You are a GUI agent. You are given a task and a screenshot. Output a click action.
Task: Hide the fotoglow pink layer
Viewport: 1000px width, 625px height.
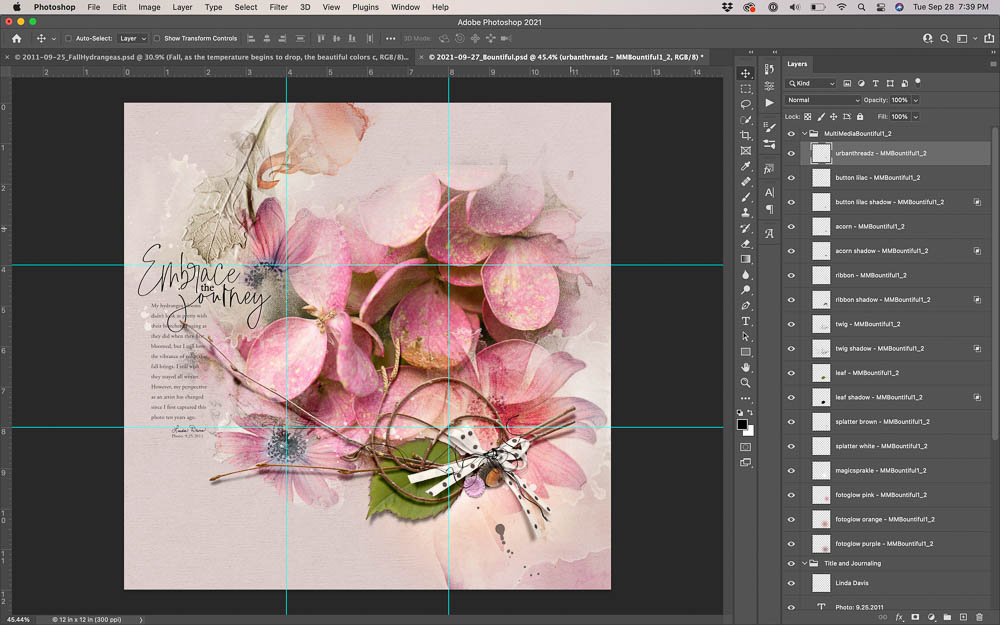pos(791,495)
